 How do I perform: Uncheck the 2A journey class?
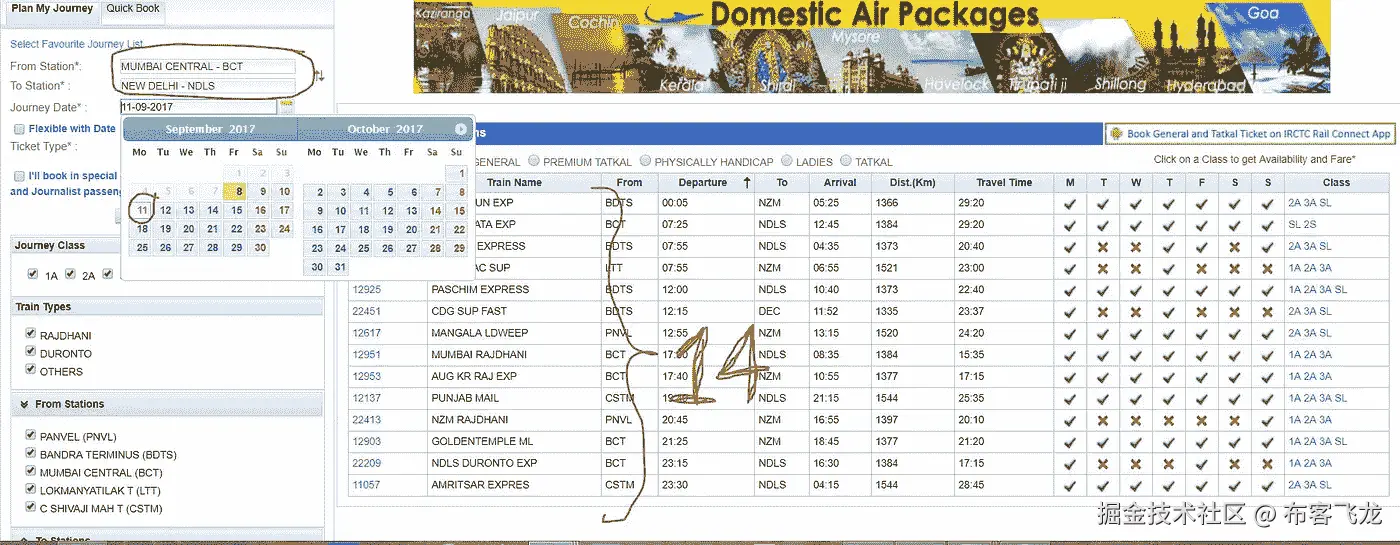(x=71, y=274)
